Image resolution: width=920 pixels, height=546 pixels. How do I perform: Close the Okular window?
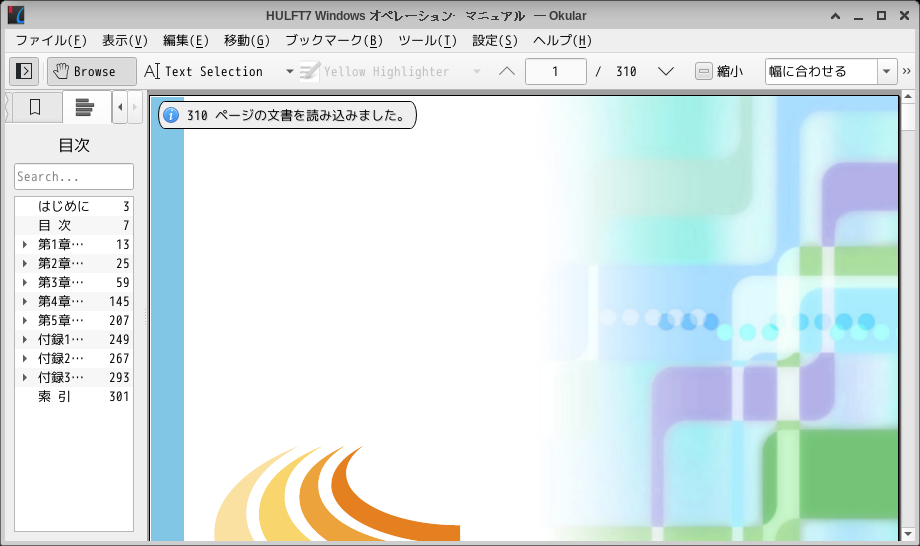[x=905, y=16]
